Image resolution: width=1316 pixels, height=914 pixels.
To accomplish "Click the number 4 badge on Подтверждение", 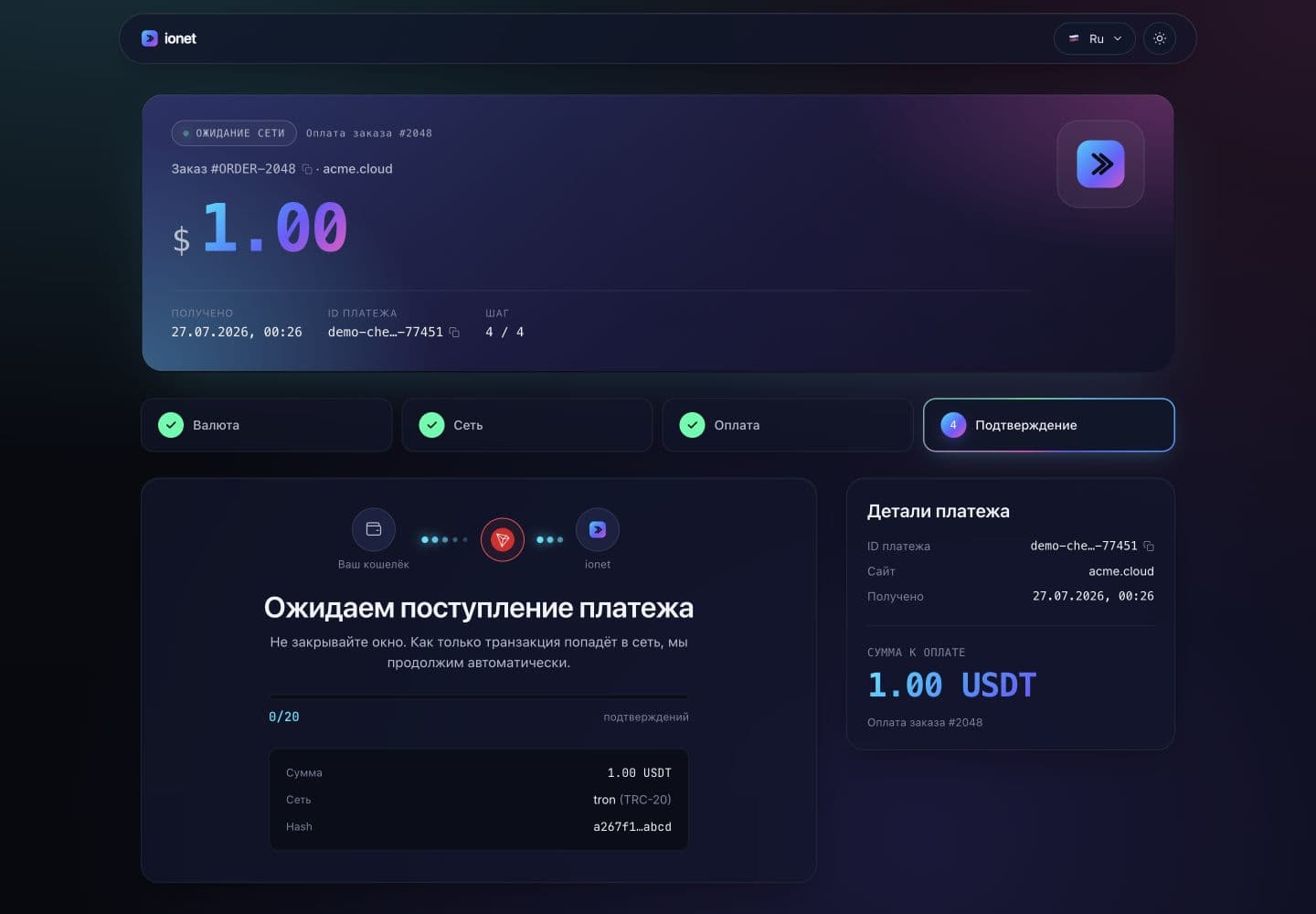I will click(953, 425).
